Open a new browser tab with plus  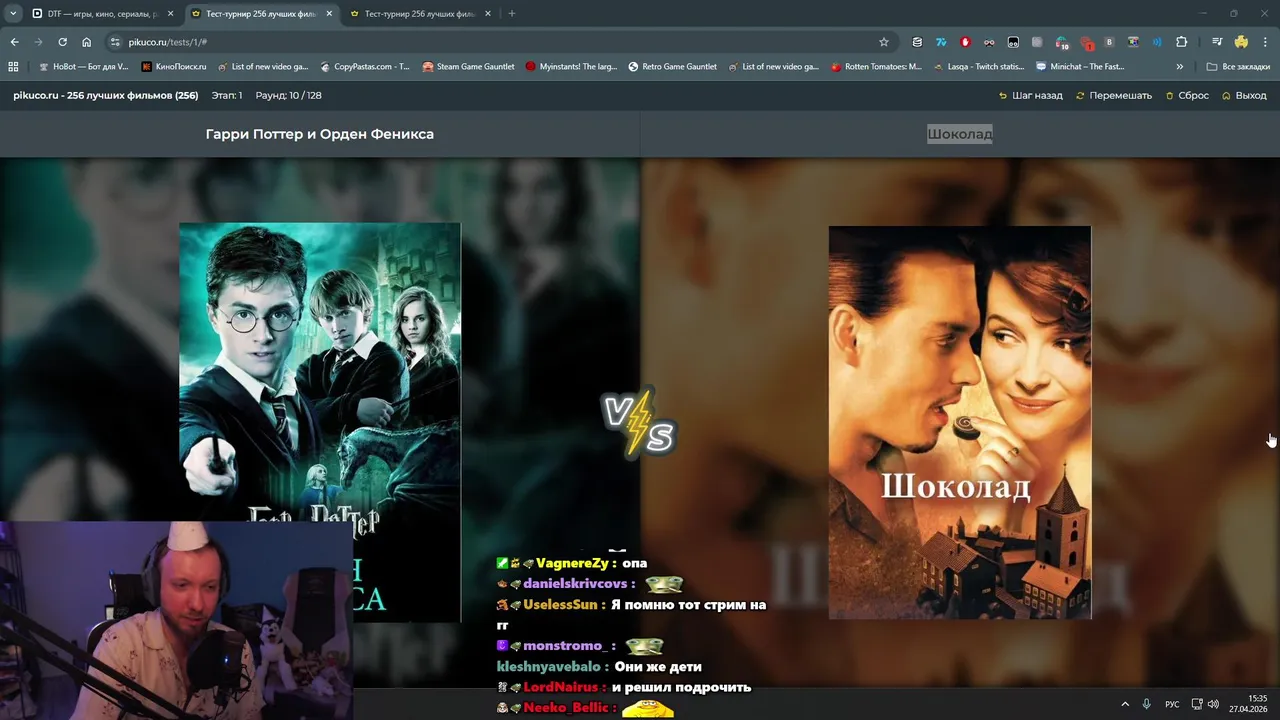(512, 14)
